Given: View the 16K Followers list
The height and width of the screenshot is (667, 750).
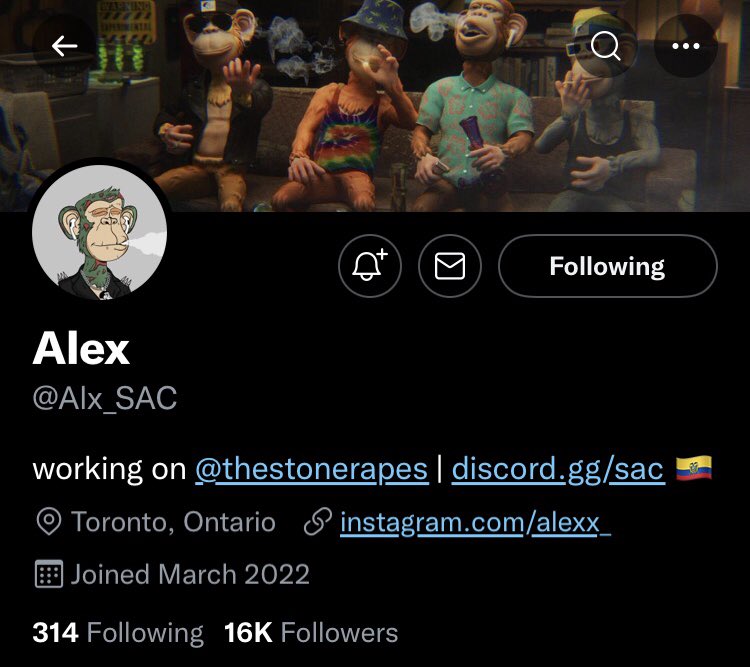Looking at the screenshot, I should coord(311,633).
